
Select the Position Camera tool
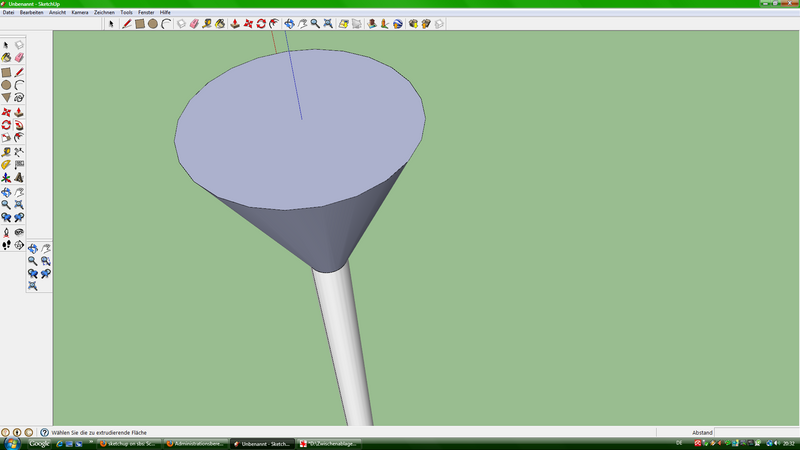(x=6, y=230)
